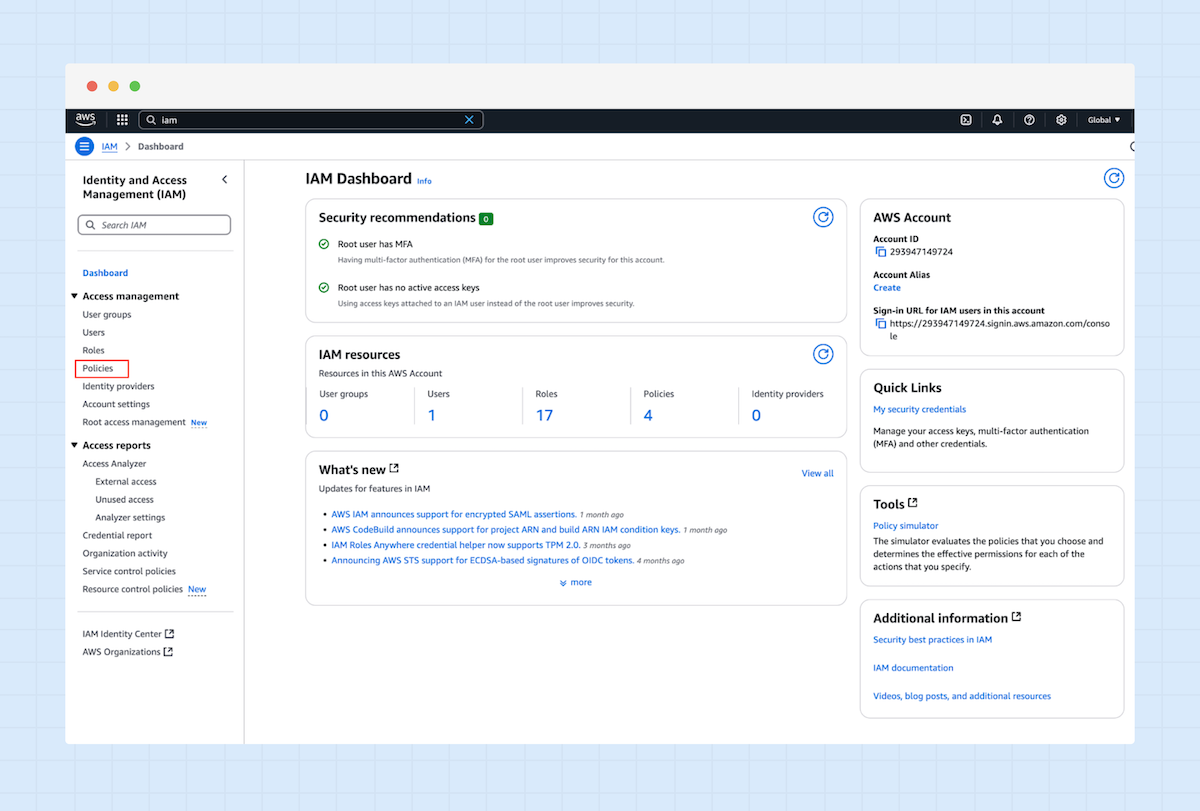Open My security credentials link

pos(920,410)
